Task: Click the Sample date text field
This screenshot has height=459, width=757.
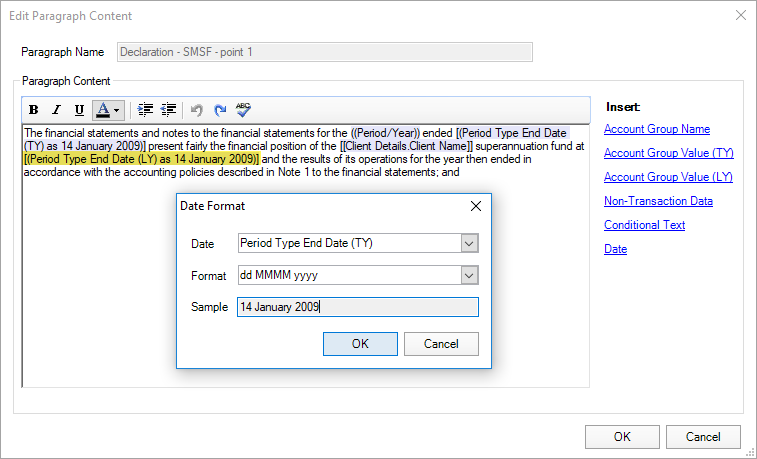Action: pos(357,308)
